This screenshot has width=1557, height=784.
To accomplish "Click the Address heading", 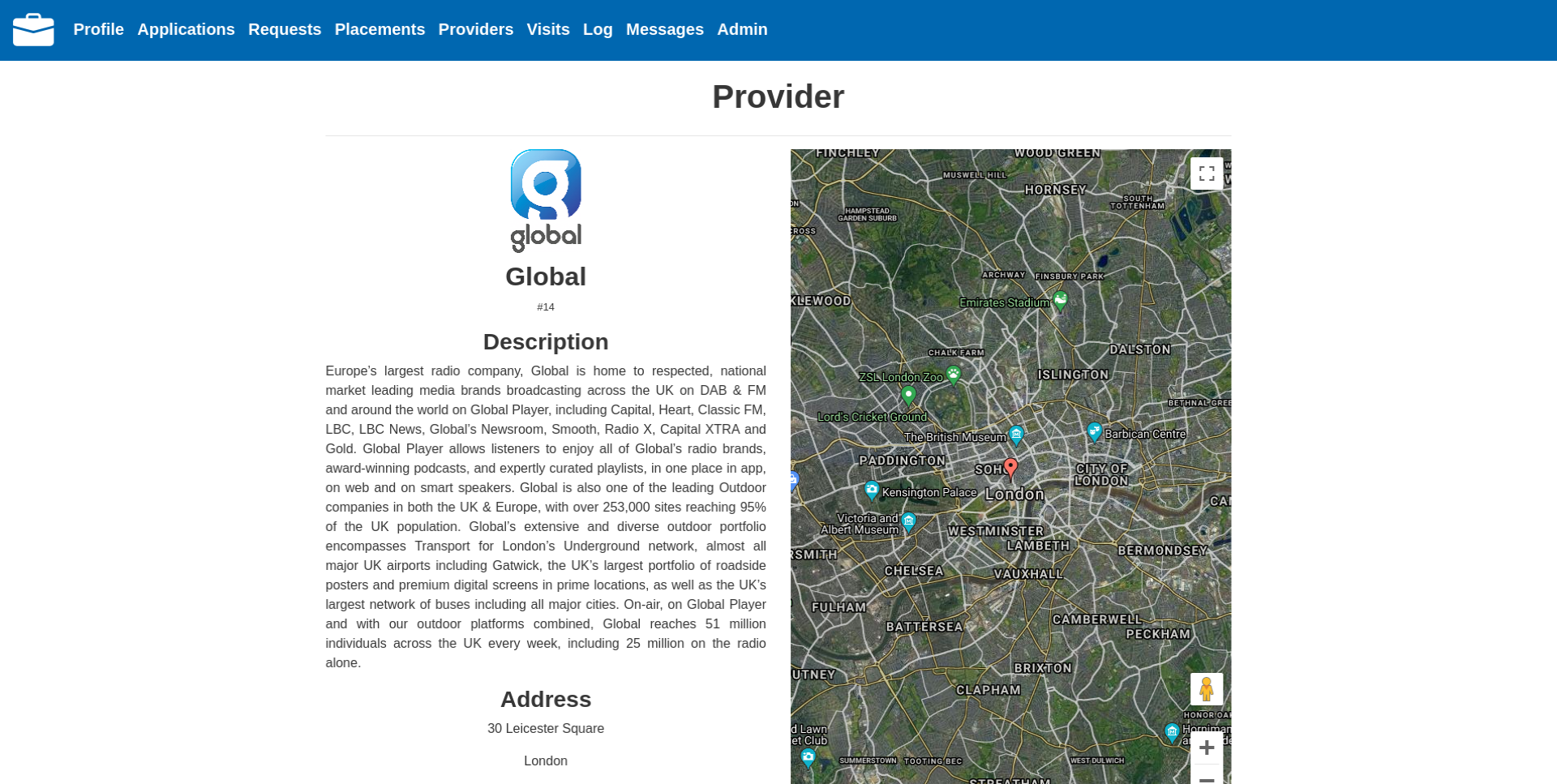I will click(x=546, y=699).
